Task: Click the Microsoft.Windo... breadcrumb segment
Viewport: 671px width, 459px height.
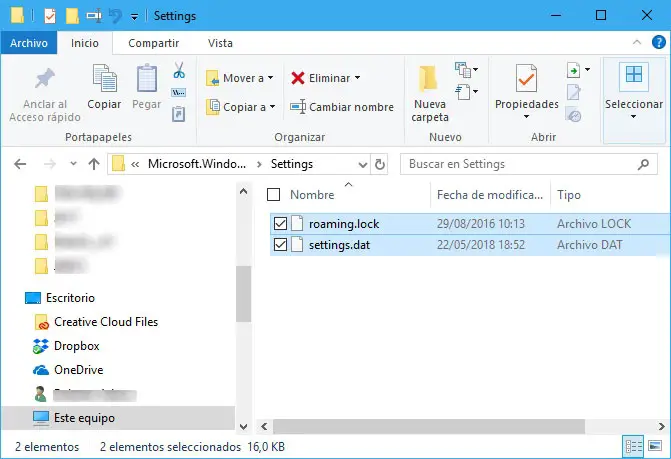Action: click(x=197, y=164)
